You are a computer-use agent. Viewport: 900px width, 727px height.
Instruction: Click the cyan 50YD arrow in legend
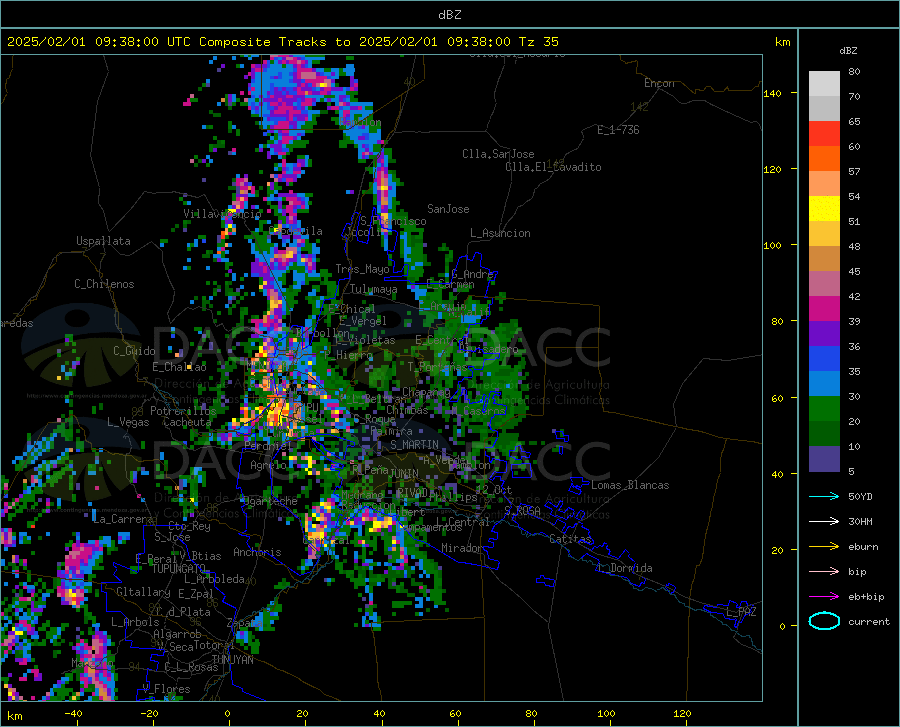pyautogui.click(x=824, y=496)
